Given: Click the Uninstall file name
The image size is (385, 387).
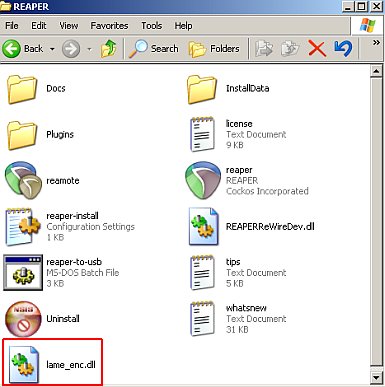Looking at the screenshot, I should pyautogui.click(x=63, y=319).
